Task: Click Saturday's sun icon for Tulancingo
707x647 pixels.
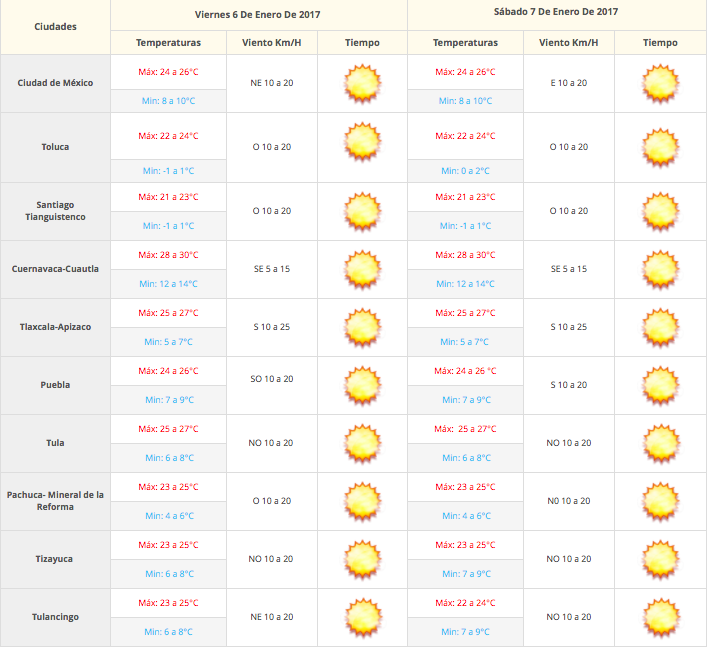Action: click(x=660, y=617)
